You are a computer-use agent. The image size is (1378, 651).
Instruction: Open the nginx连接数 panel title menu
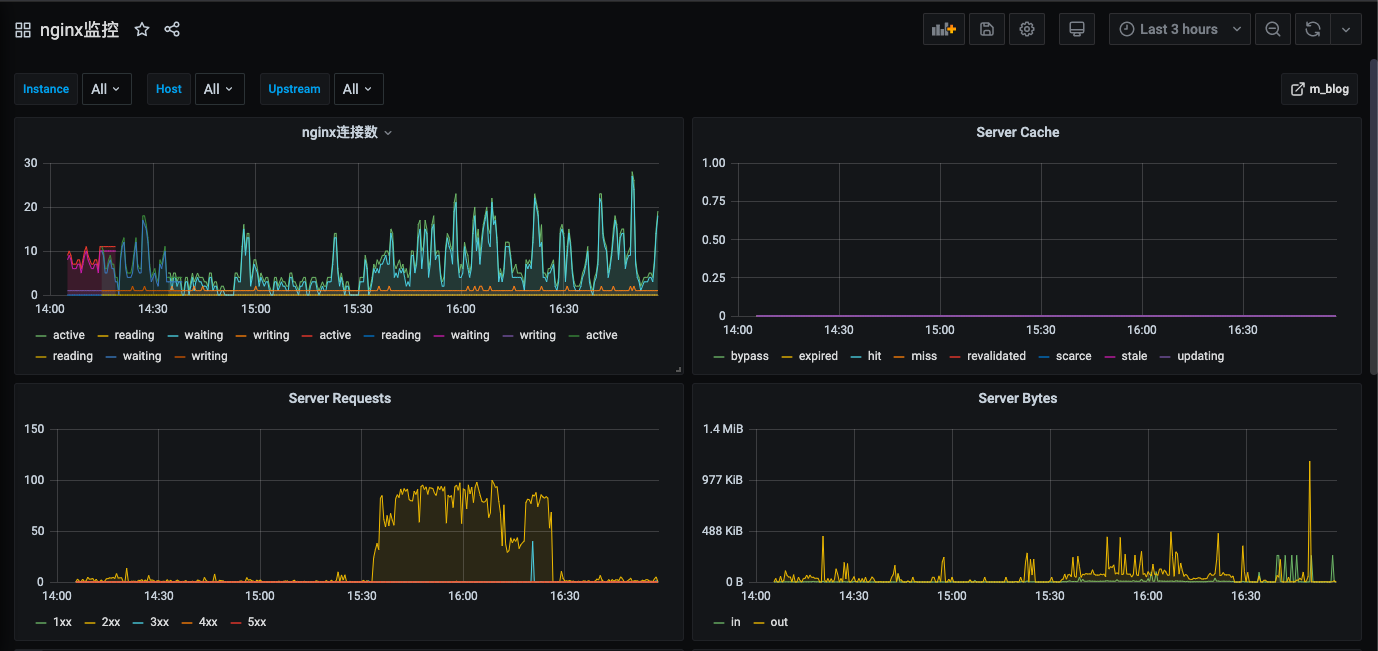pos(347,132)
